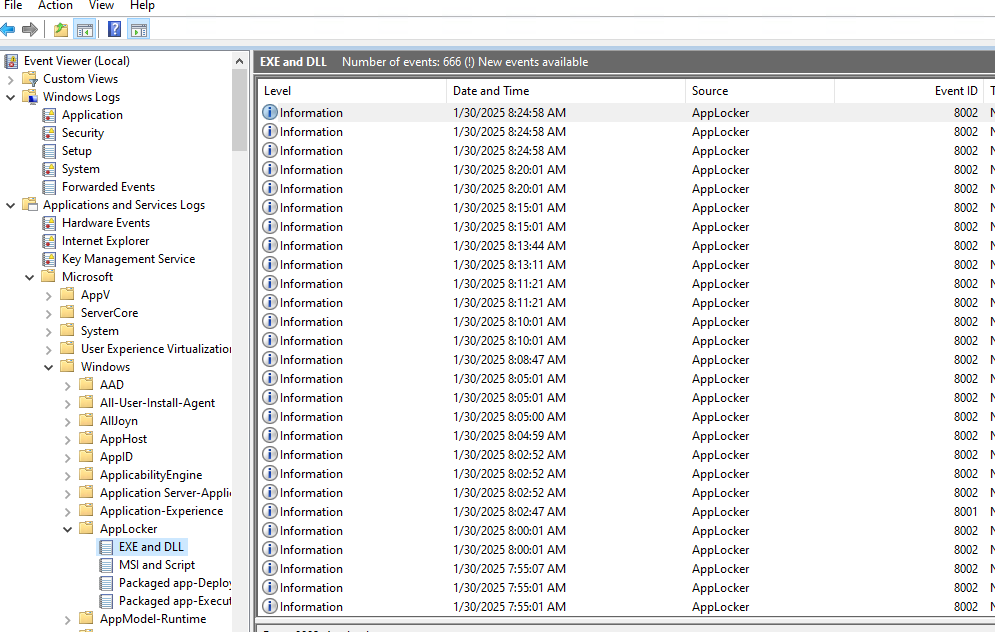
Task: Open the Action menu
Action: (x=55, y=6)
